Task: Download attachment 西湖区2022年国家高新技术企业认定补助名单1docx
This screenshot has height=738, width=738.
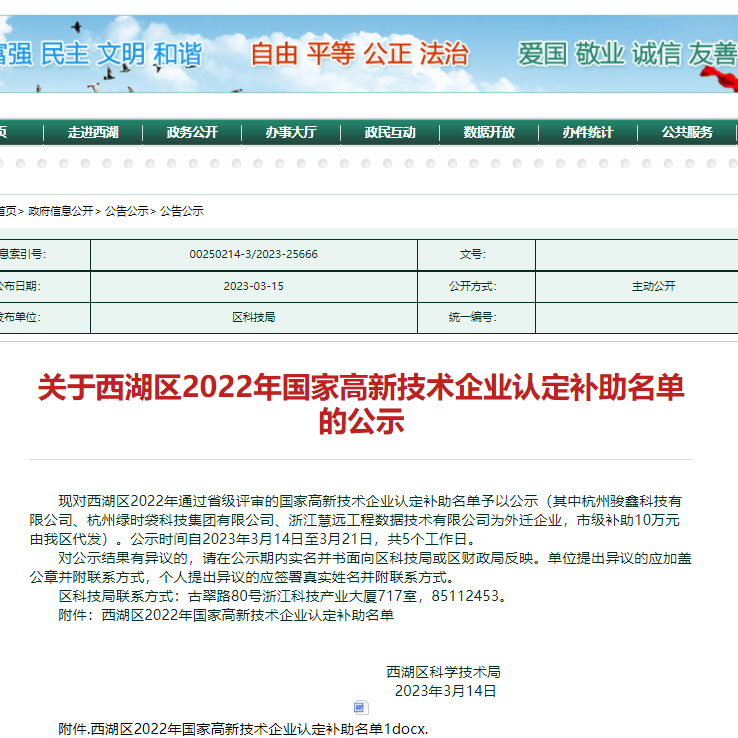Action: [243, 729]
